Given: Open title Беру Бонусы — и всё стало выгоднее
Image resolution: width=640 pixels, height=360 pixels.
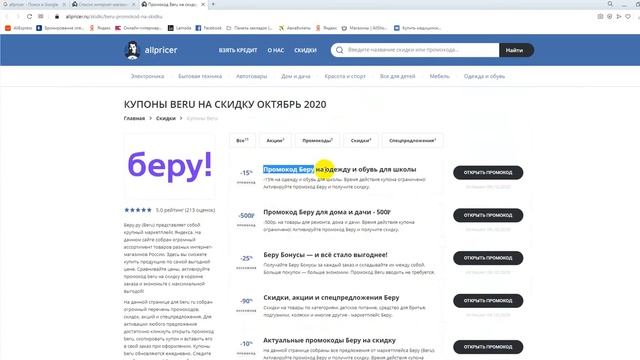Looking at the screenshot, I should 325,255.
